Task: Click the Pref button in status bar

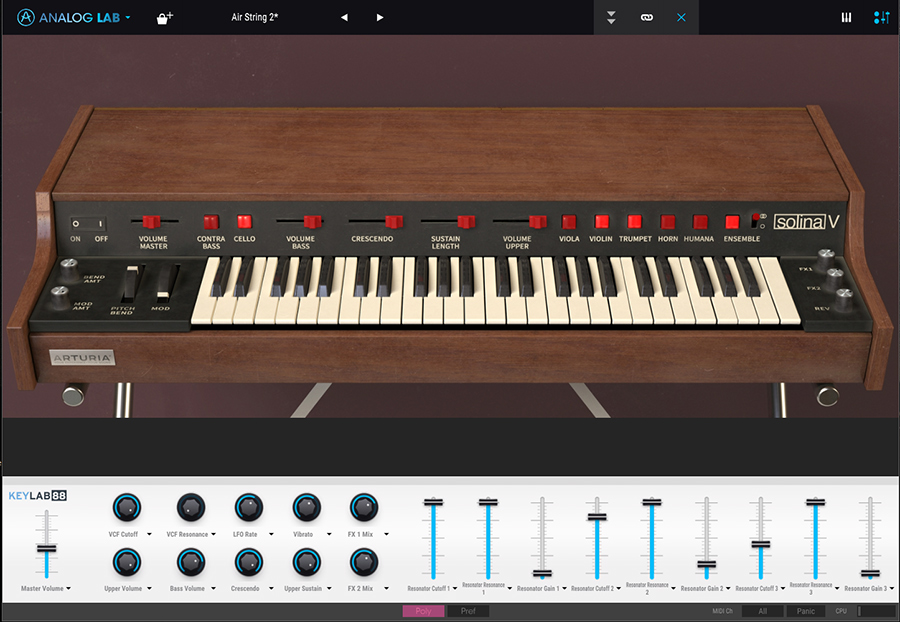Action: (468, 611)
